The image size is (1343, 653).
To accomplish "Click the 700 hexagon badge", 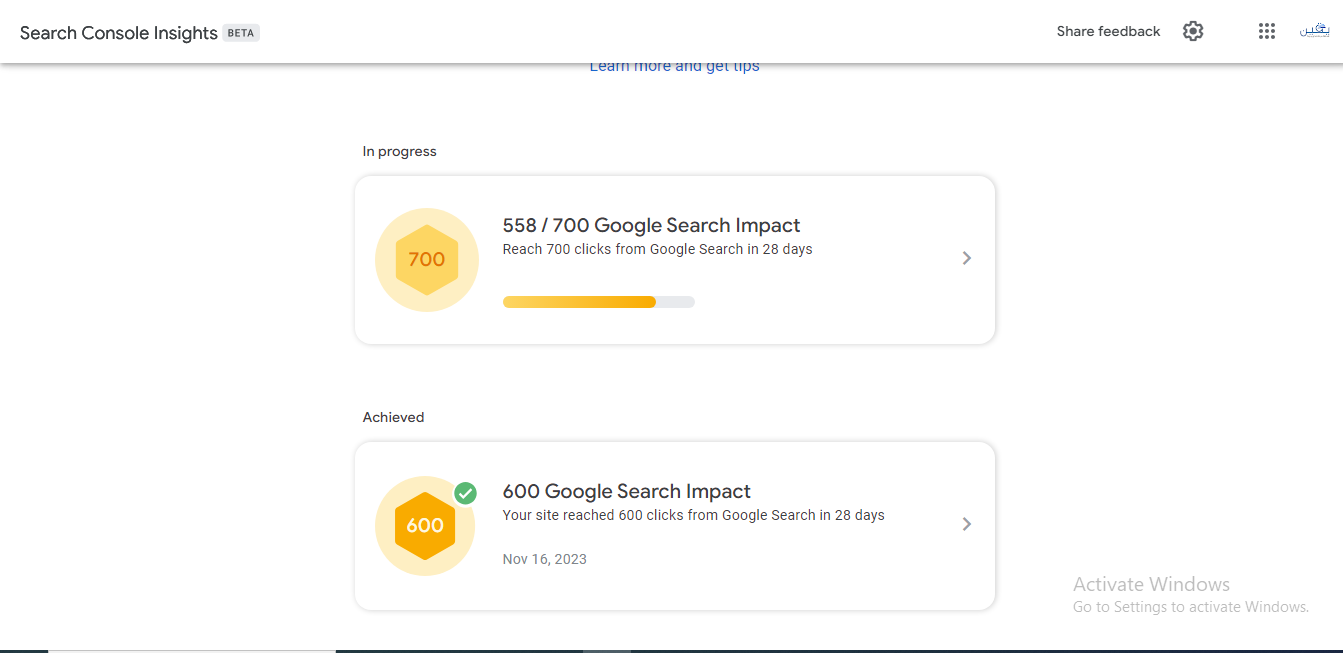I will click(426, 260).
